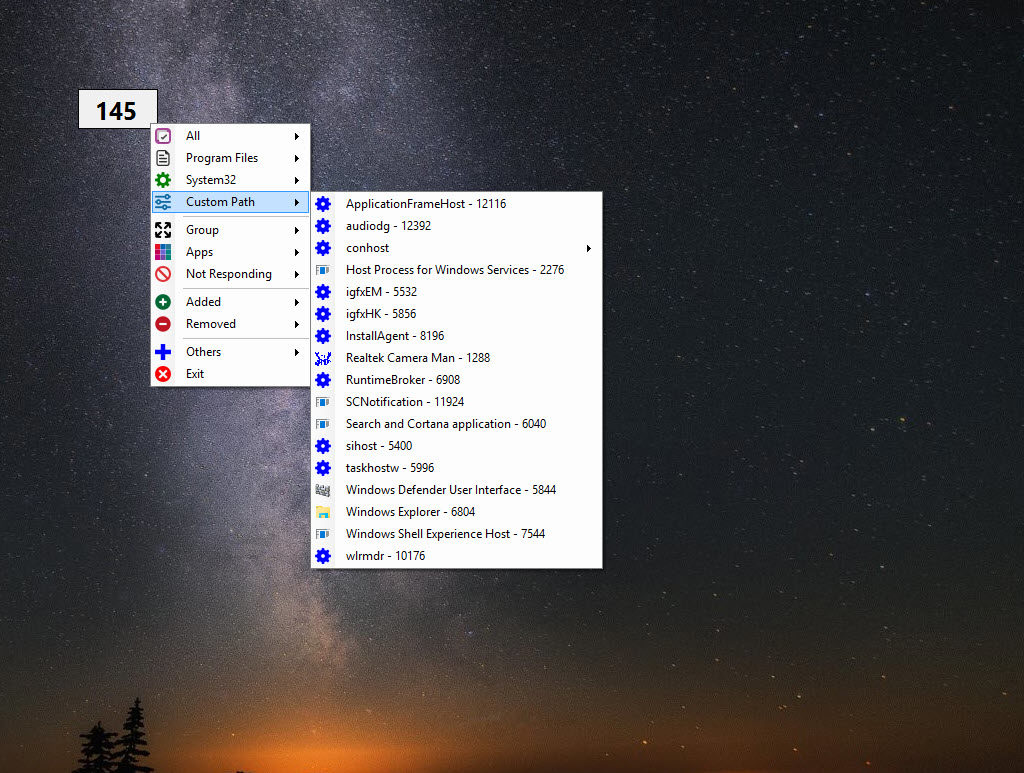The width and height of the screenshot is (1024, 773).
Task: Select Exit in the context menu
Action: pos(231,374)
